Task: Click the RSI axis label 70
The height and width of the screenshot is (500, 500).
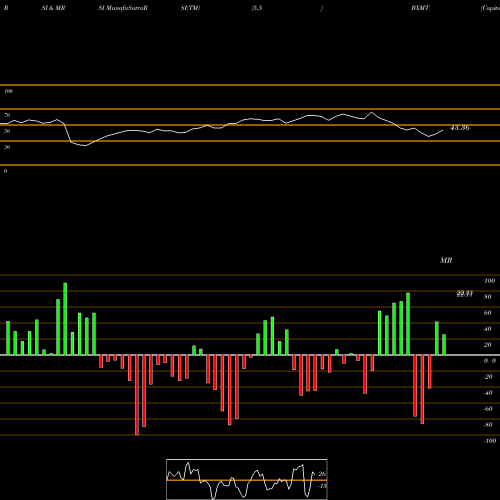Action: (7, 115)
